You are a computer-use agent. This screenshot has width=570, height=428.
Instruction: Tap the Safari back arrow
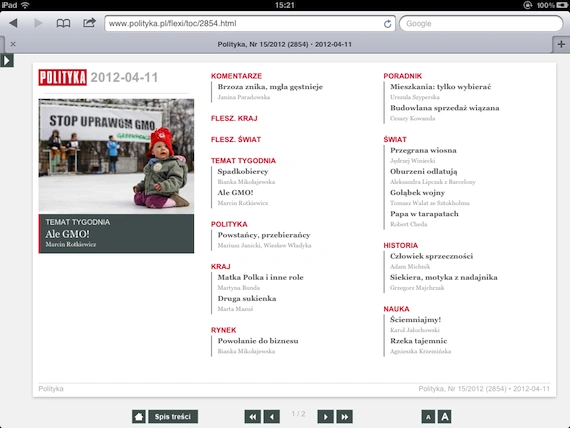coord(14,23)
